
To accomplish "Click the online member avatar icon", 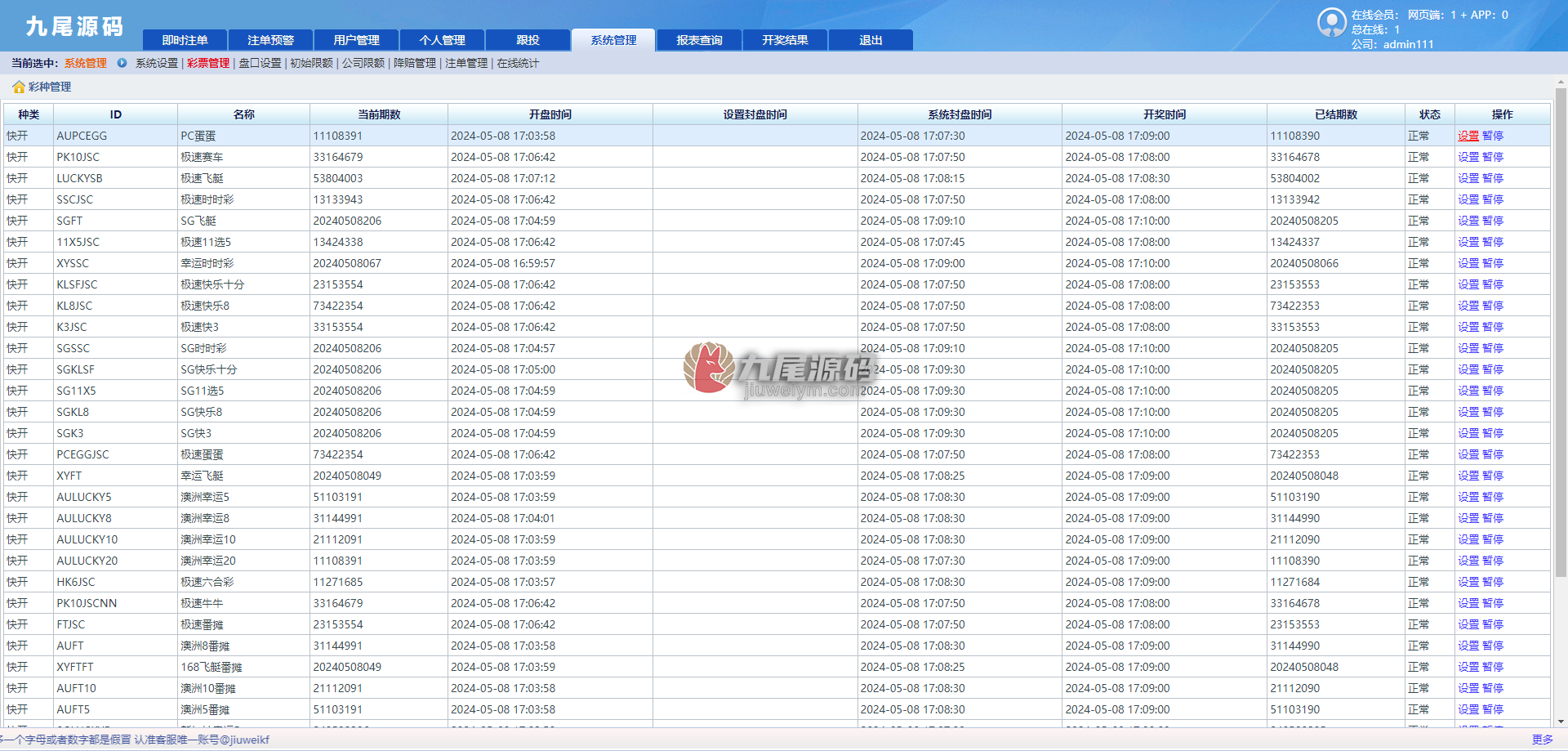I will (x=1332, y=22).
